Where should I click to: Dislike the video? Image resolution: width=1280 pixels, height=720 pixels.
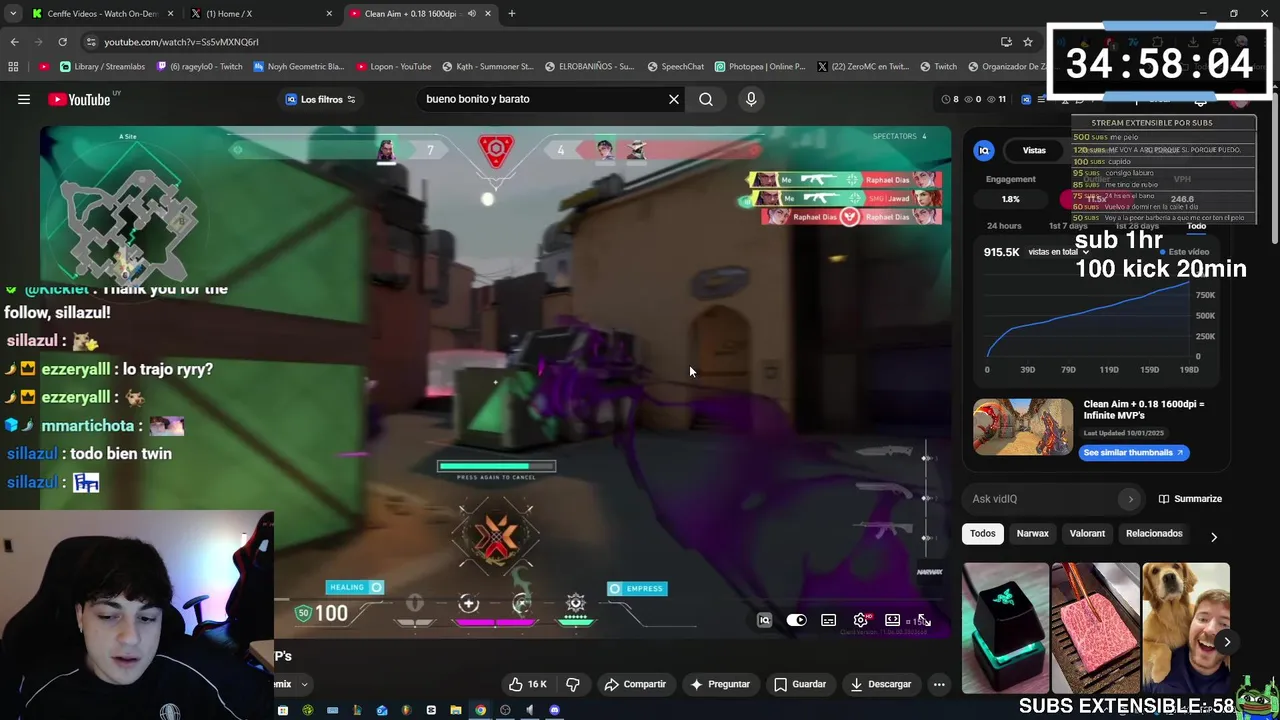click(573, 685)
